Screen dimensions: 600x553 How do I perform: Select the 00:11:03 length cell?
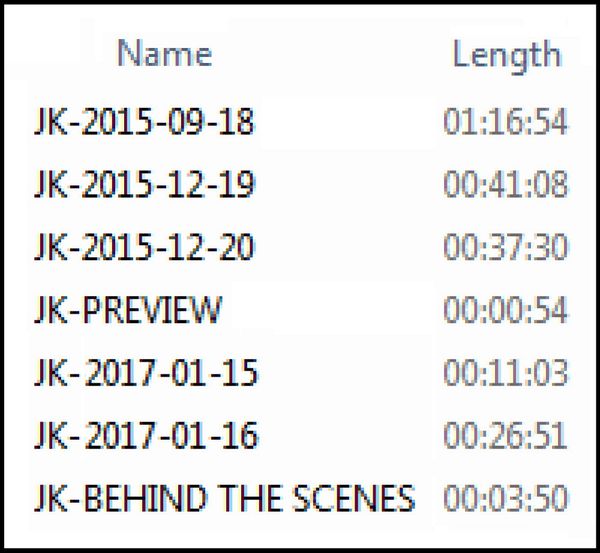click(505, 372)
